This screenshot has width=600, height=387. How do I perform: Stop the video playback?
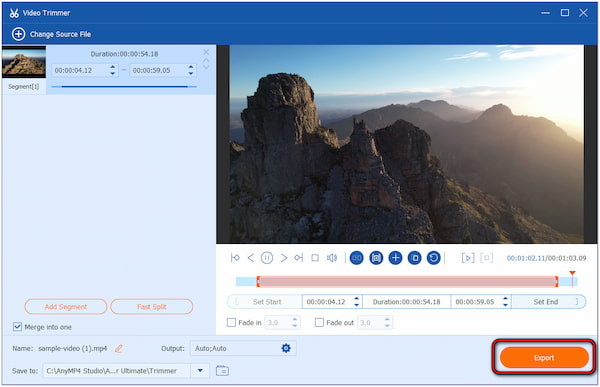(315, 258)
